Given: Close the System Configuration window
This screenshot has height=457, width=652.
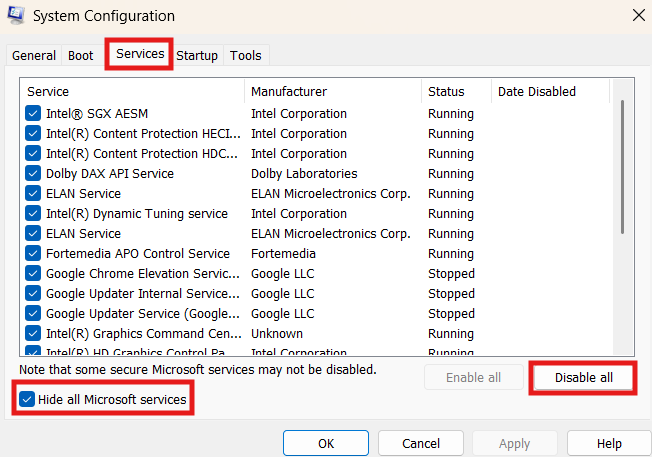Looking at the screenshot, I should point(638,15).
